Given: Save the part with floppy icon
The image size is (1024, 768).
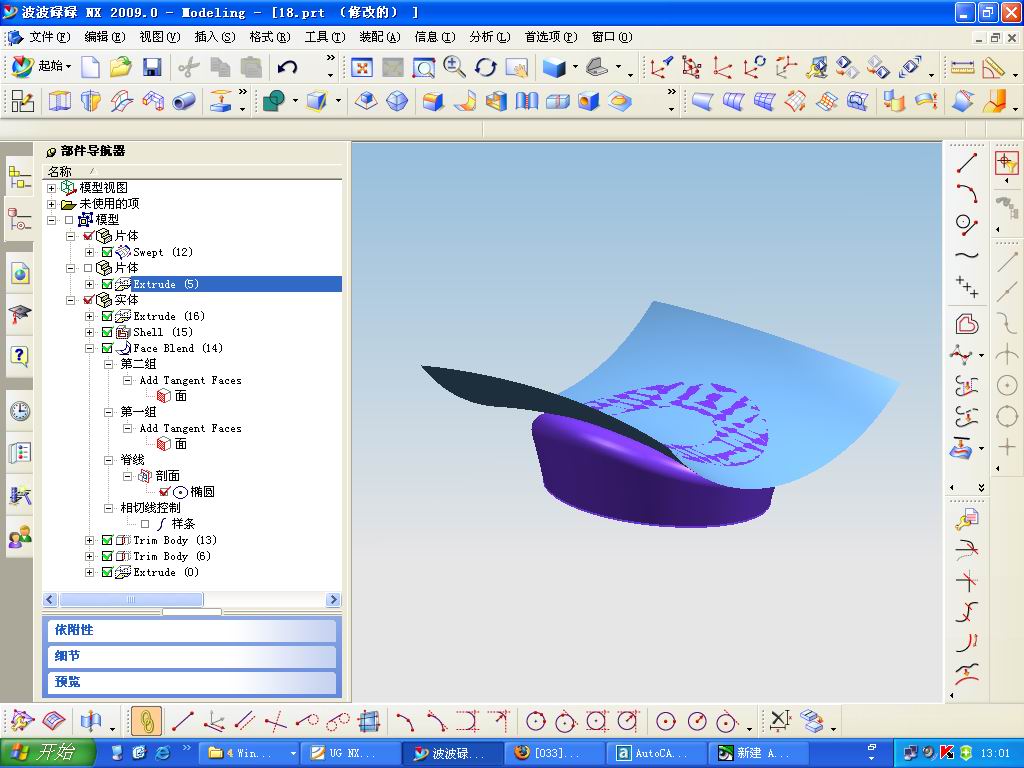Looking at the screenshot, I should [152, 67].
